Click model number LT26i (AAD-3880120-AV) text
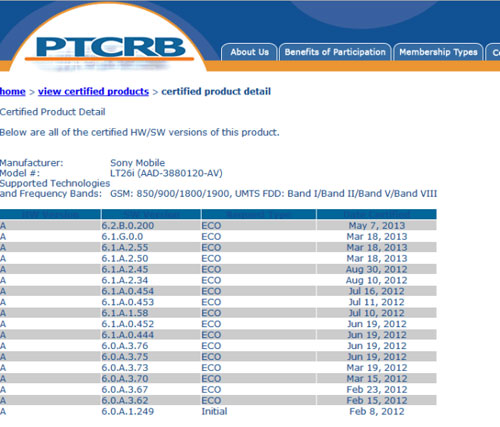 click(x=166, y=173)
